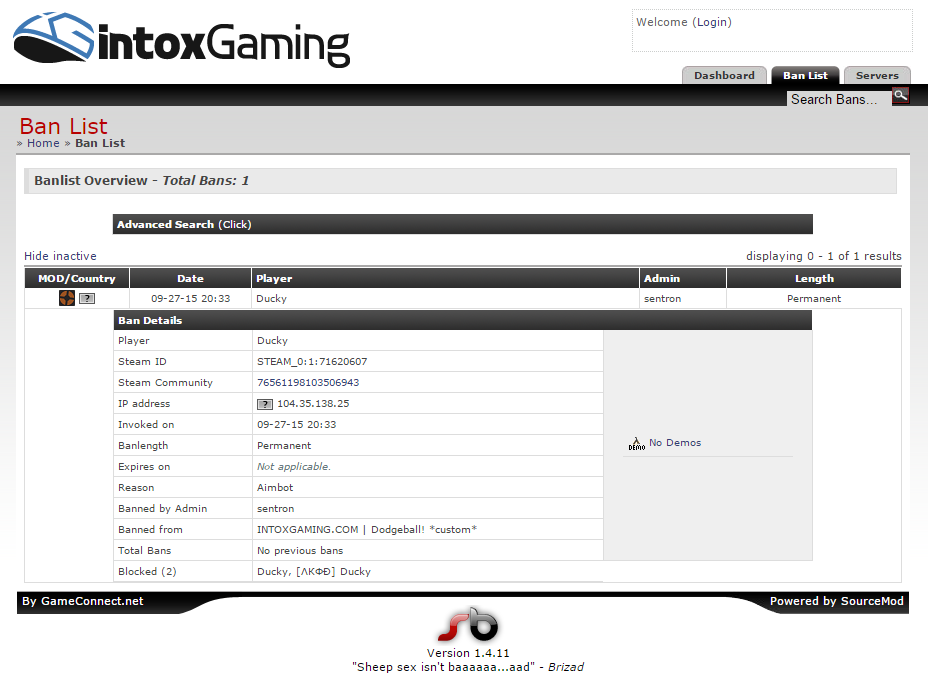Click the Demo icon in details panel
The height and width of the screenshot is (688, 928).
point(636,443)
